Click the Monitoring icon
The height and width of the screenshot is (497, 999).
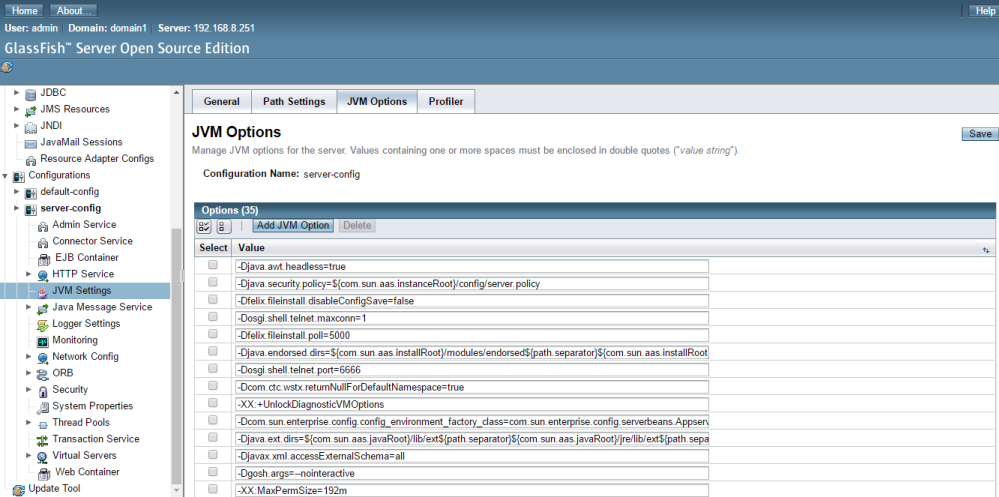point(43,341)
